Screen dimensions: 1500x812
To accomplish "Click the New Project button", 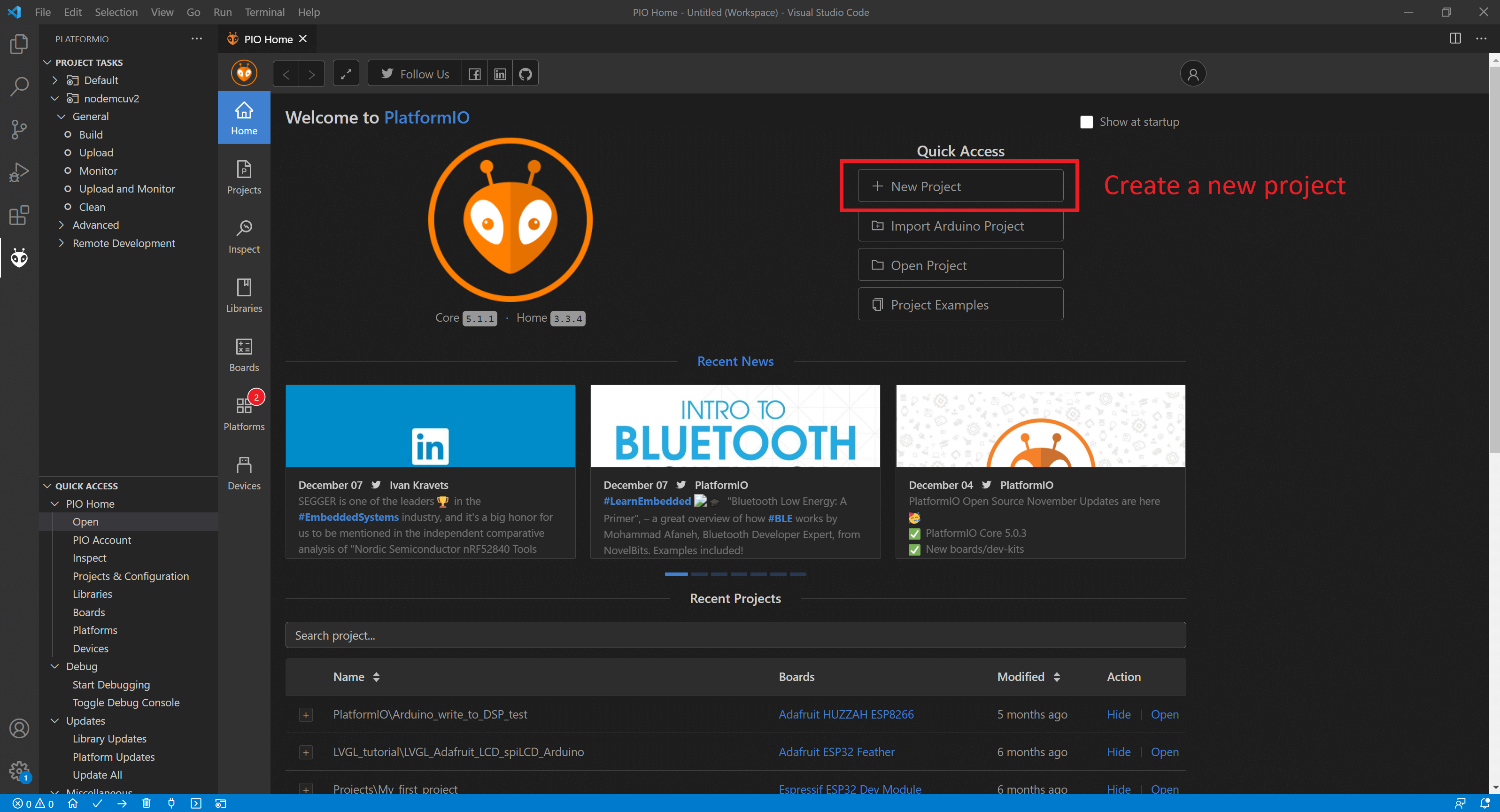I will click(959, 186).
